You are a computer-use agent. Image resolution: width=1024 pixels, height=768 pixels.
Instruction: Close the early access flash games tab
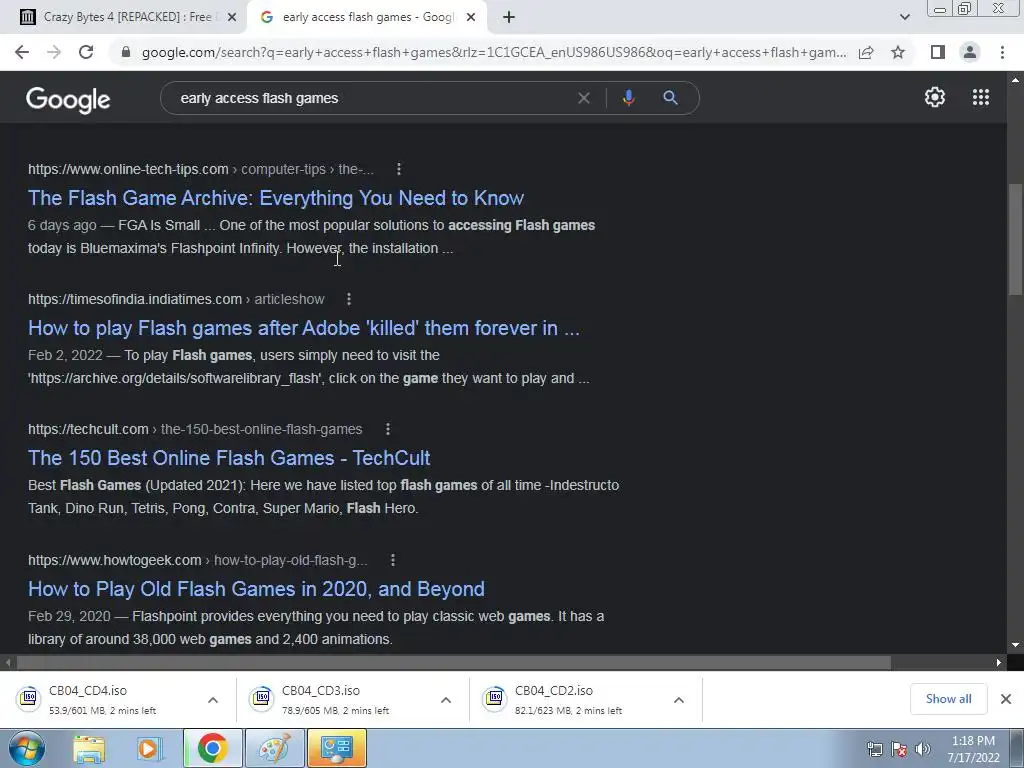pos(470,18)
